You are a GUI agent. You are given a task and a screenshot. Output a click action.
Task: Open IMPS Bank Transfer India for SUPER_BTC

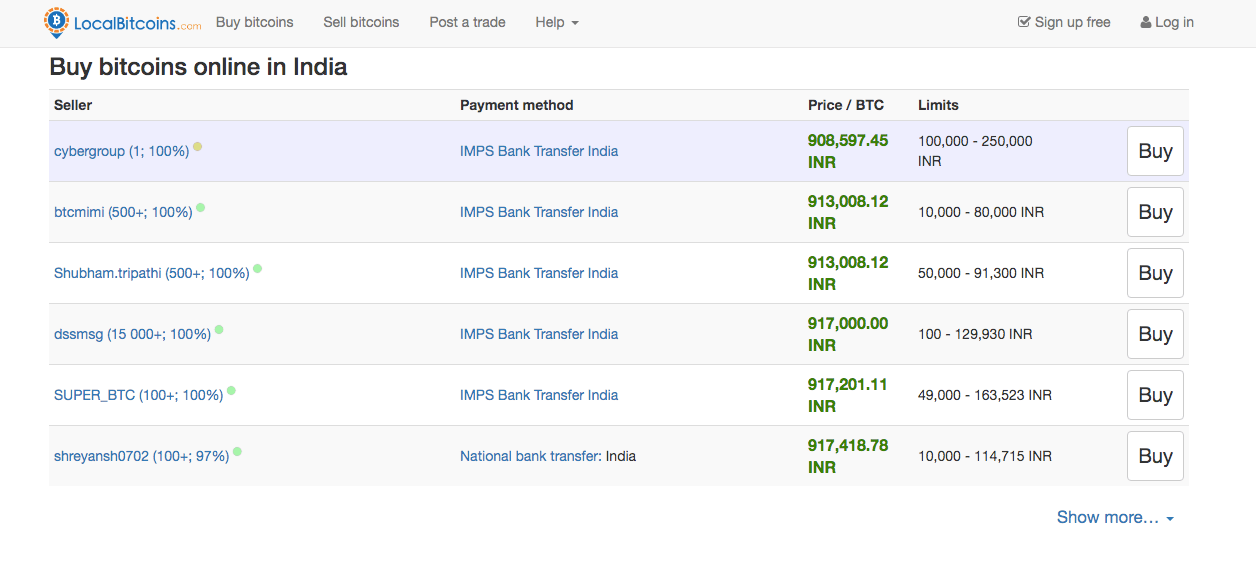[x=539, y=395]
